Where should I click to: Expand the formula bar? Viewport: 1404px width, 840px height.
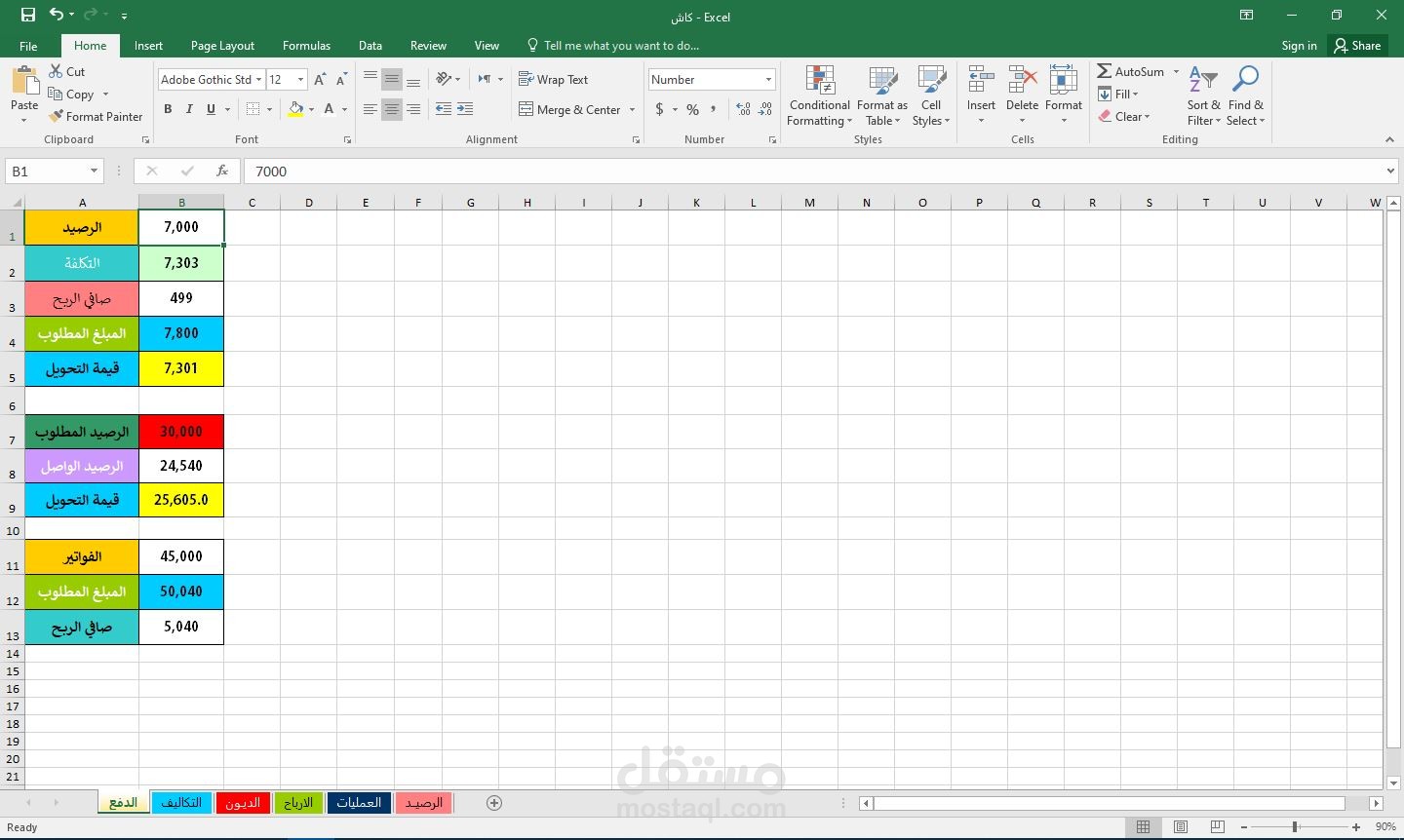pyautogui.click(x=1390, y=171)
